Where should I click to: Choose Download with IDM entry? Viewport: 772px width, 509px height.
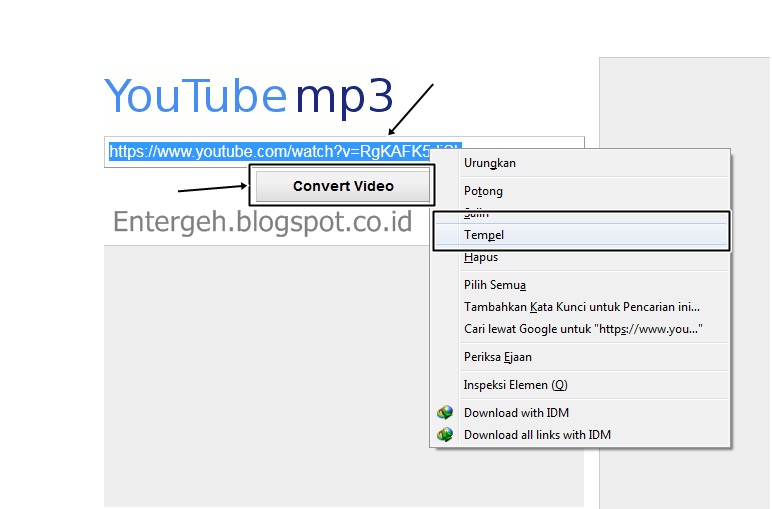pos(580,413)
